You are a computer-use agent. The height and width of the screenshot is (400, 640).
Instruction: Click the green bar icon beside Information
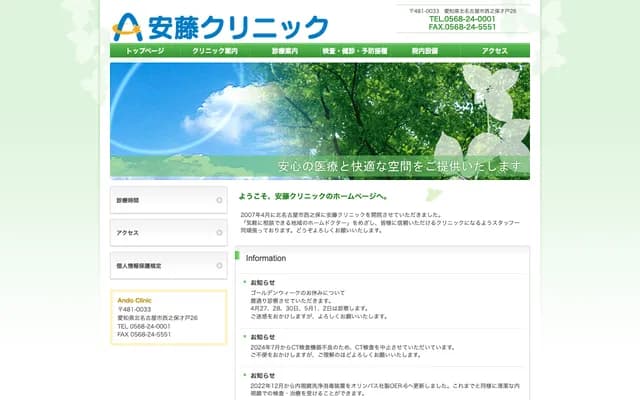pyautogui.click(x=238, y=257)
